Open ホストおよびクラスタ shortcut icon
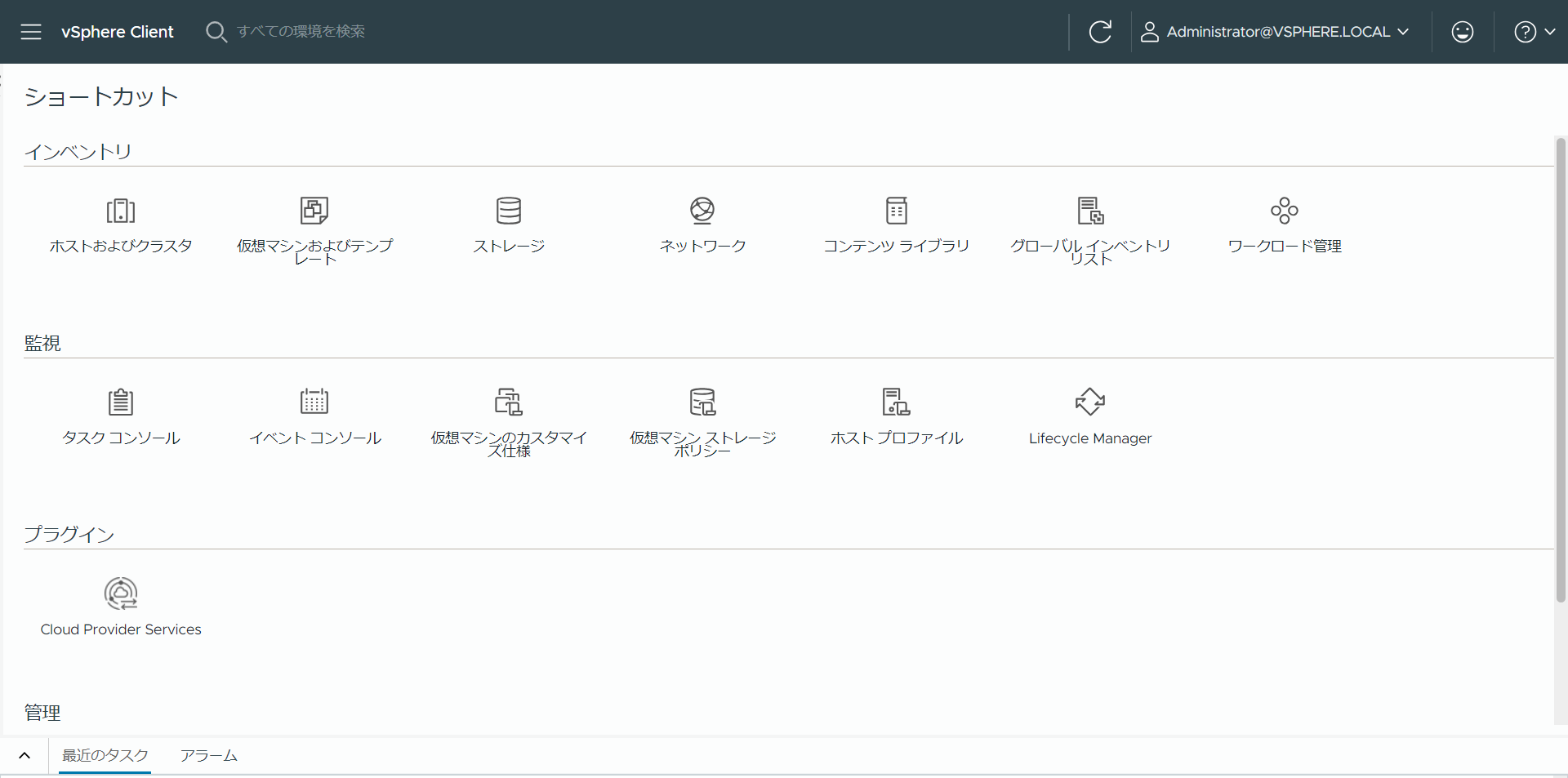The width and height of the screenshot is (1568, 778). click(121, 211)
